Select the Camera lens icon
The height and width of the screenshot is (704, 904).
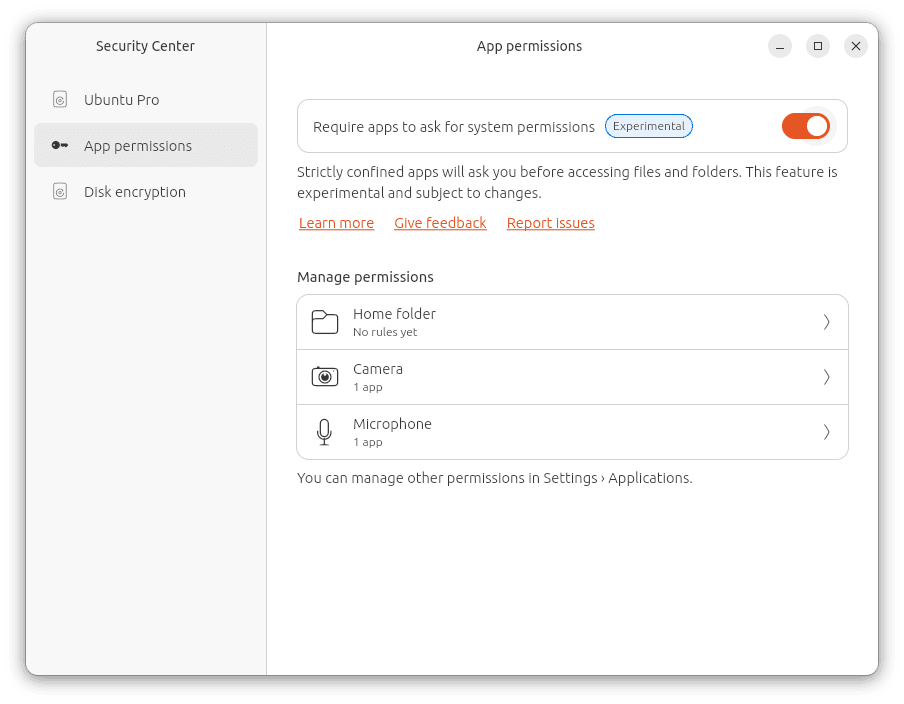point(324,376)
